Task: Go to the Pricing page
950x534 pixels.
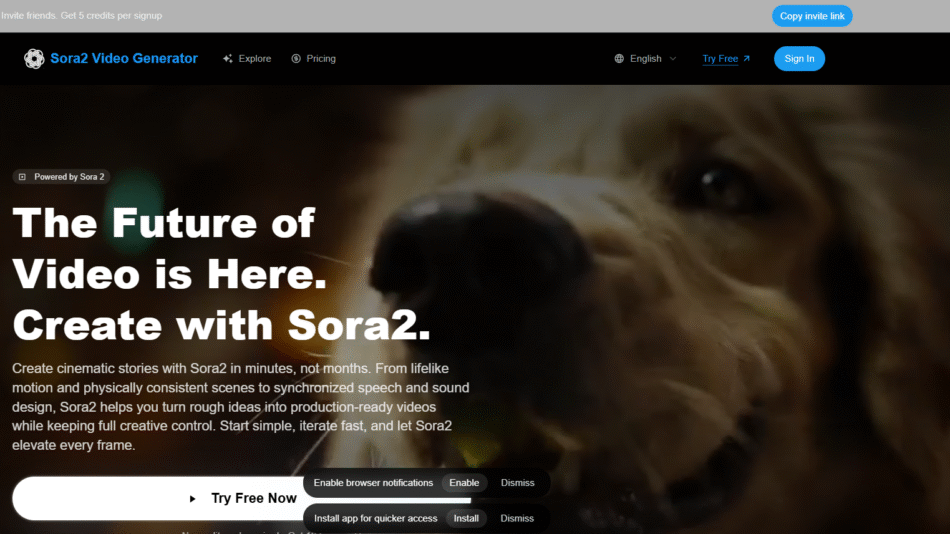Action: (x=313, y=59)
